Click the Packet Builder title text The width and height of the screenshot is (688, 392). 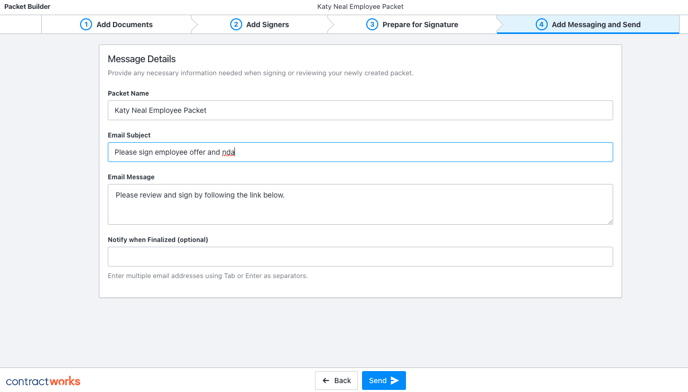tap(27, 7)
